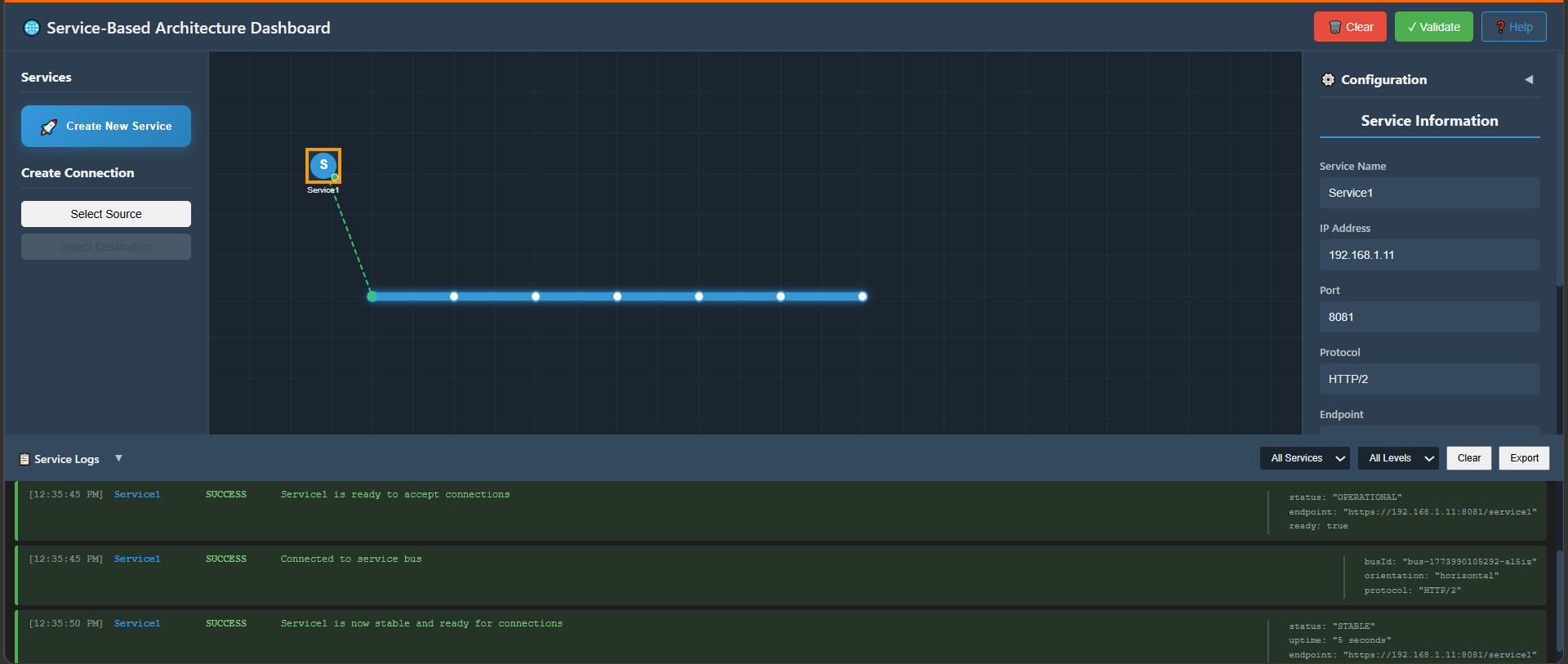Click Service1 in the 'Connected to service bus' row
This screenshot has width=1568, height=664.
click(x=137, y=559)
